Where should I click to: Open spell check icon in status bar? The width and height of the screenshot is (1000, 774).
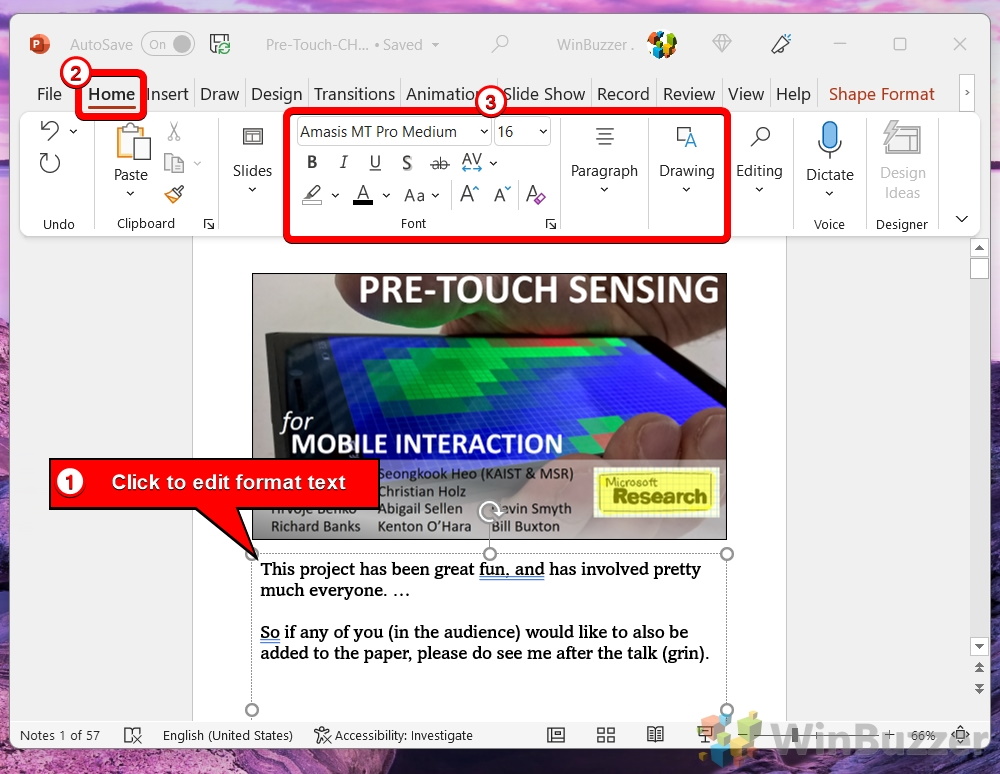(x=132, y=735)
